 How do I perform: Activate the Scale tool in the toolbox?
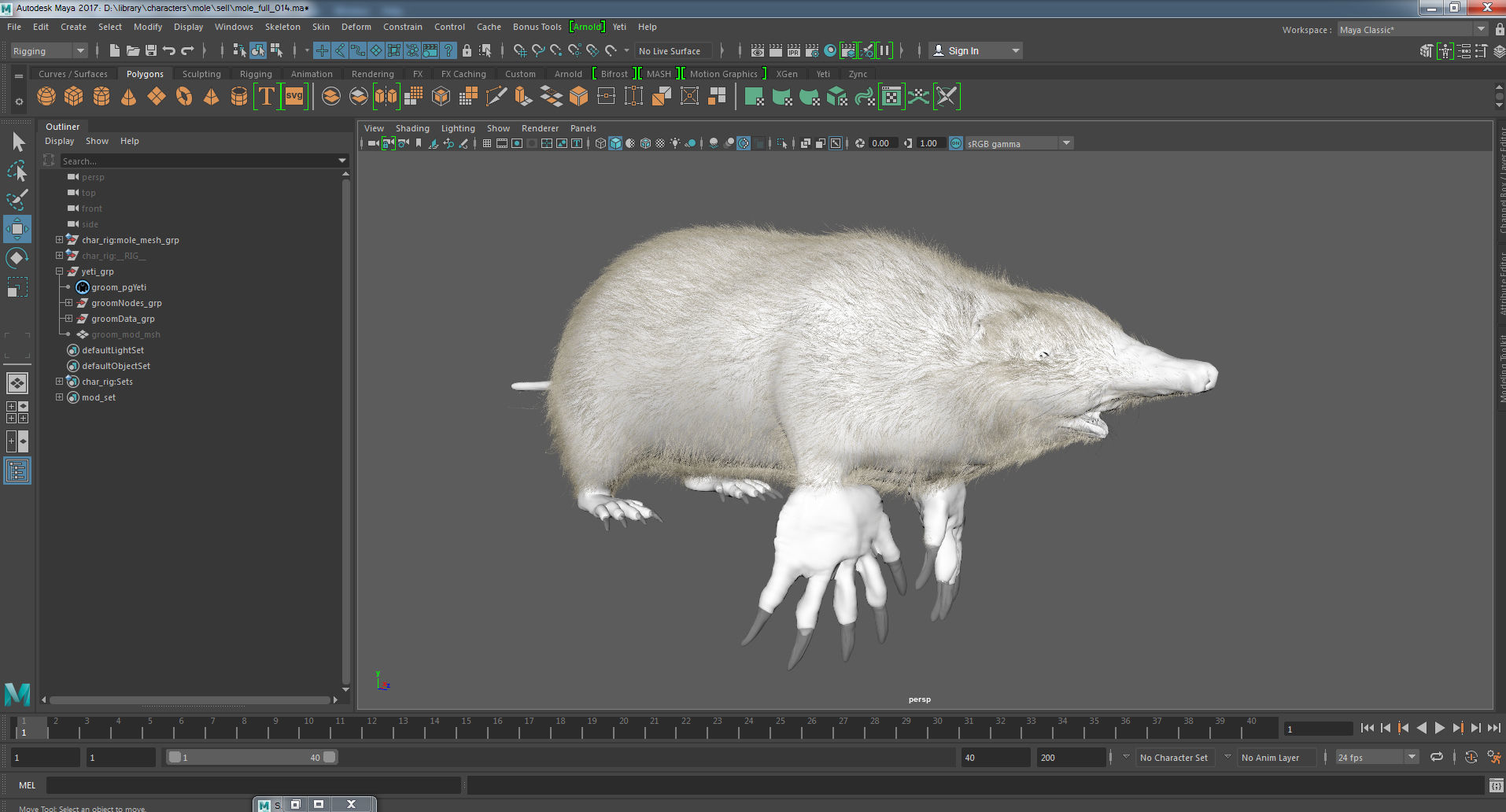click(17, 287)
